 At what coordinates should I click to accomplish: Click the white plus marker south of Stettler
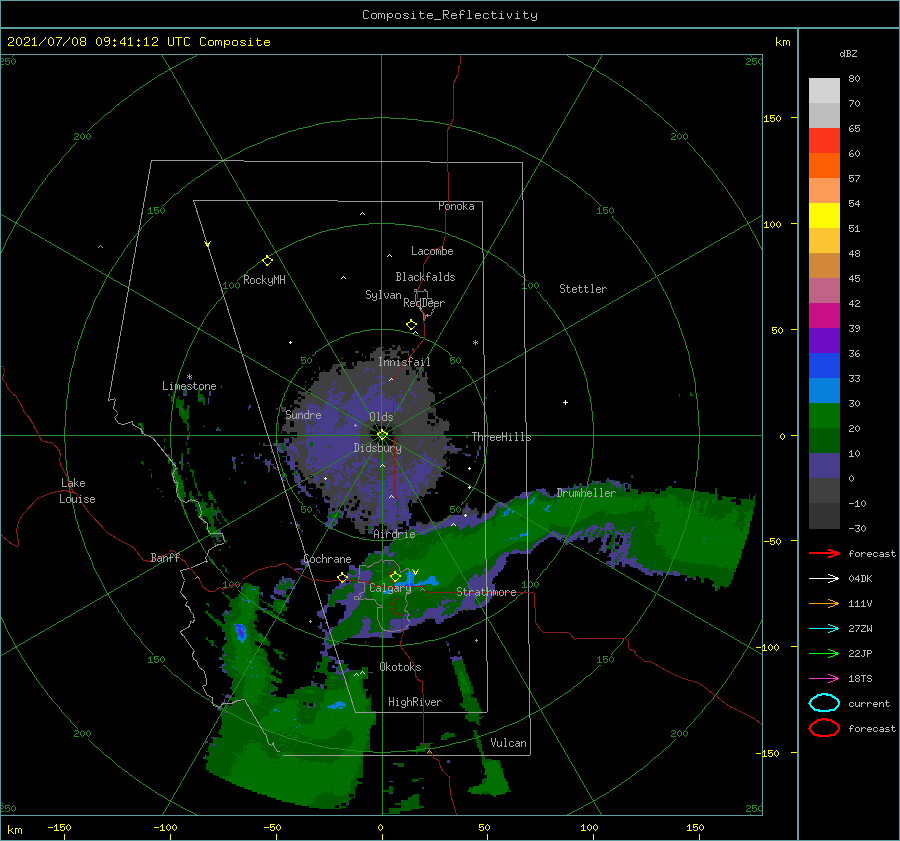coord(565,402)
